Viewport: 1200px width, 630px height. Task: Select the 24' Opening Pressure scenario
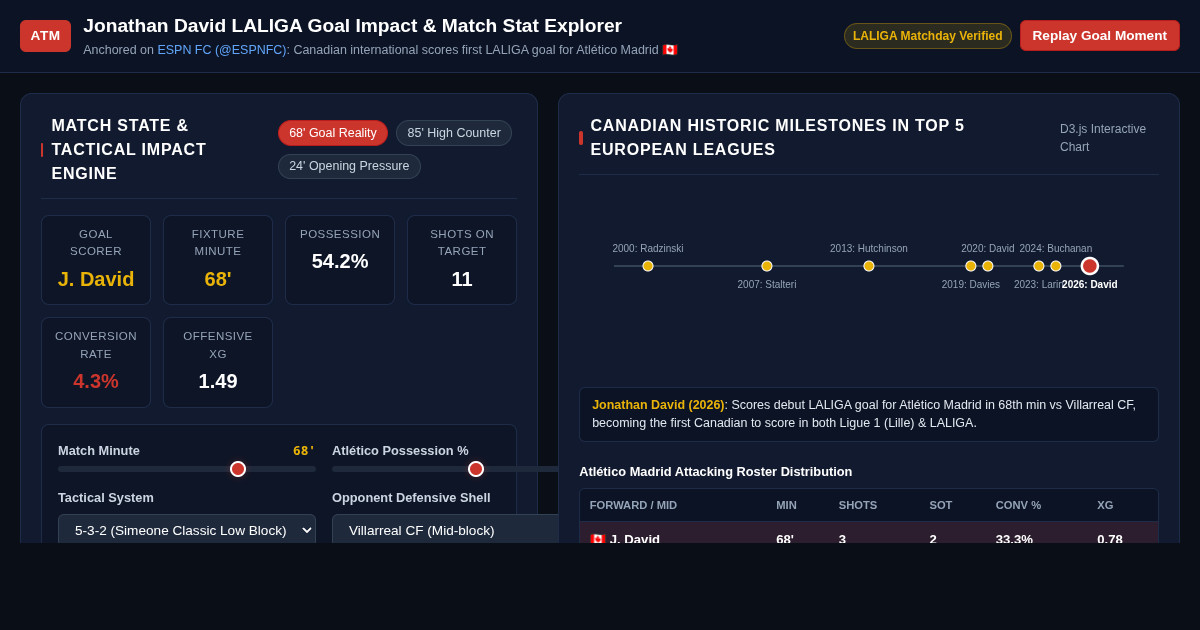click(349, 166)
